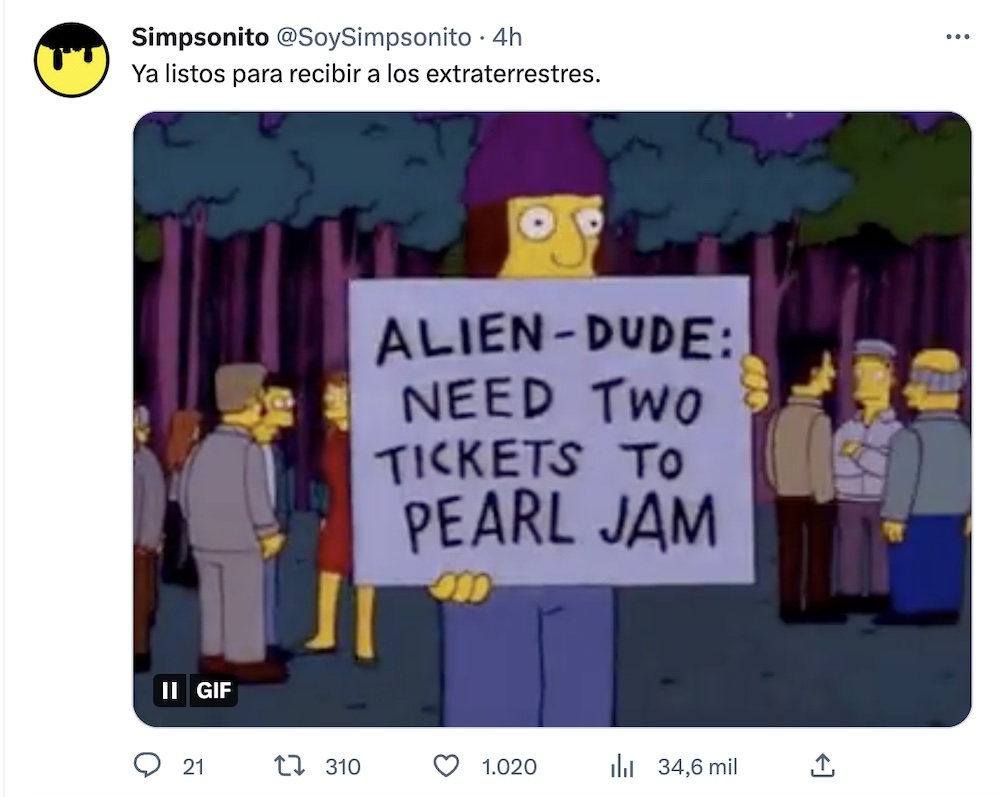Image resolution: width=1000 pixels, height=797 pixels.
Task: Open the reply comment icon
Action: (x=147, y=765)
